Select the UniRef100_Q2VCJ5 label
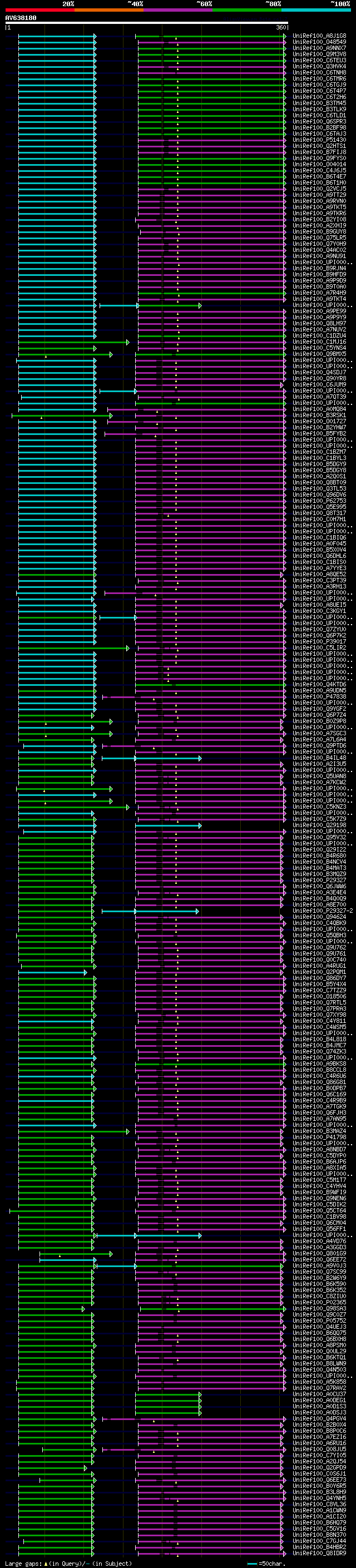The height and width of the screenshot is (1568, 356). (x=319, y=189)
